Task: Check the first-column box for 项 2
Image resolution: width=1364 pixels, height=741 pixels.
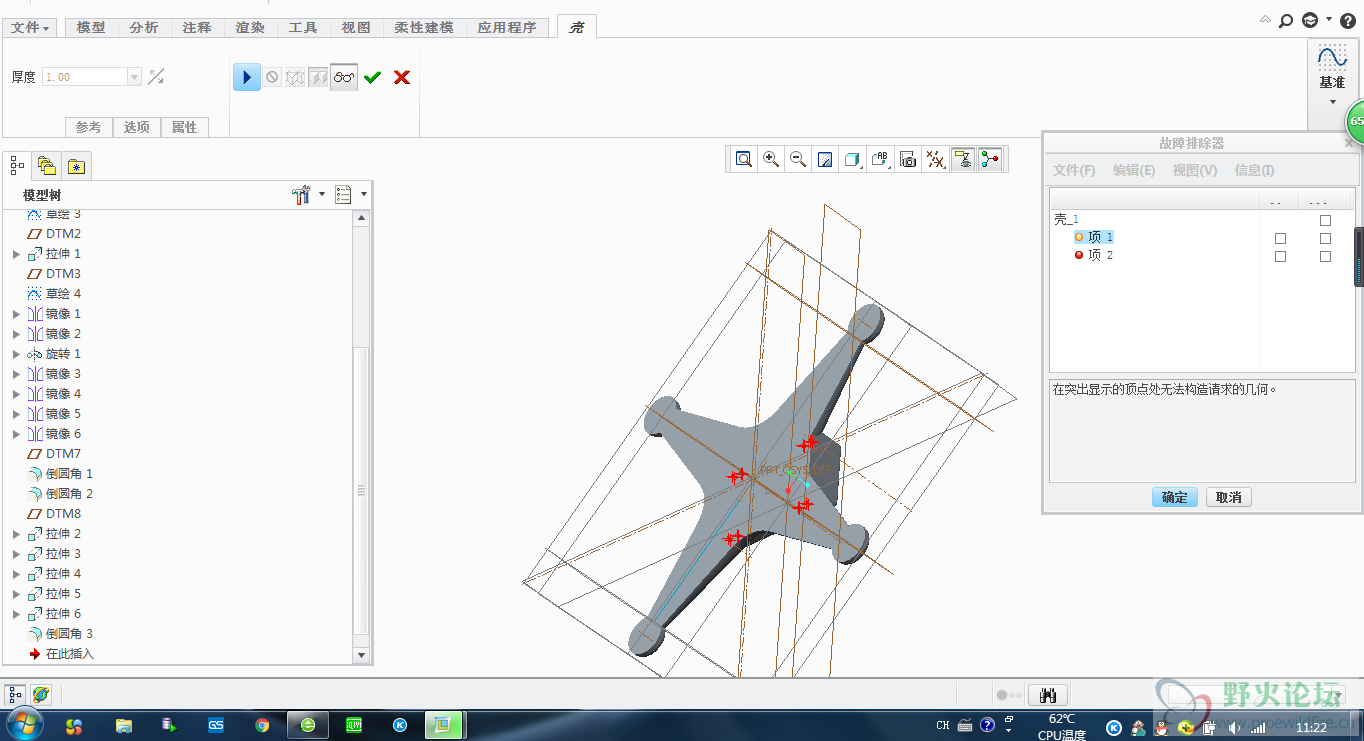Action: [x=1280, y=257]
